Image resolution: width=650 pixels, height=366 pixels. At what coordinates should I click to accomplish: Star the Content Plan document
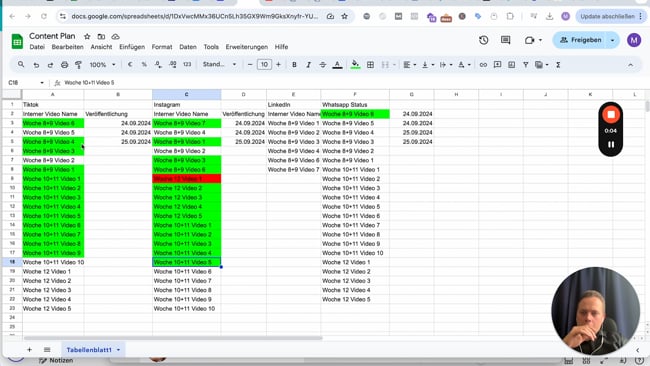tap(87, 36)
